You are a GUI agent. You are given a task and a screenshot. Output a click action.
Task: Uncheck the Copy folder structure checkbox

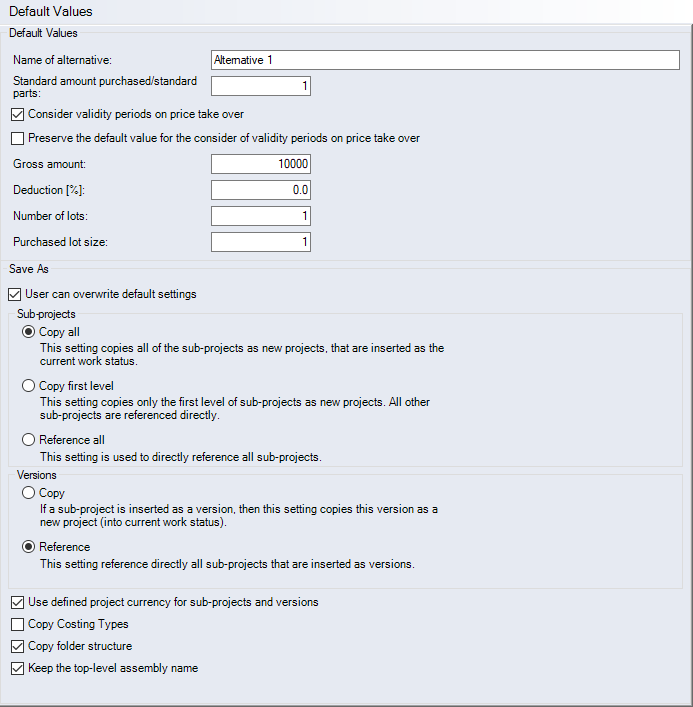click(17, 646)
